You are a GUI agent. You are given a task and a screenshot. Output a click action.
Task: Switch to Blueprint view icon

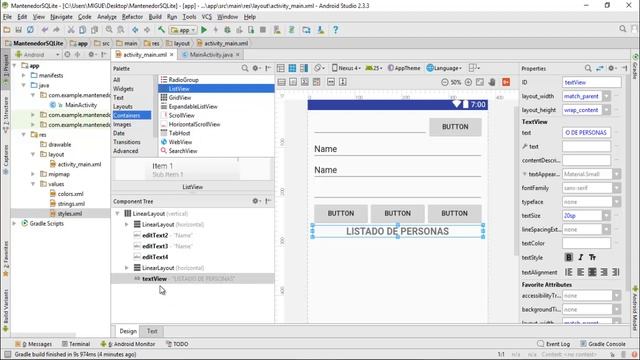(292, 68)
